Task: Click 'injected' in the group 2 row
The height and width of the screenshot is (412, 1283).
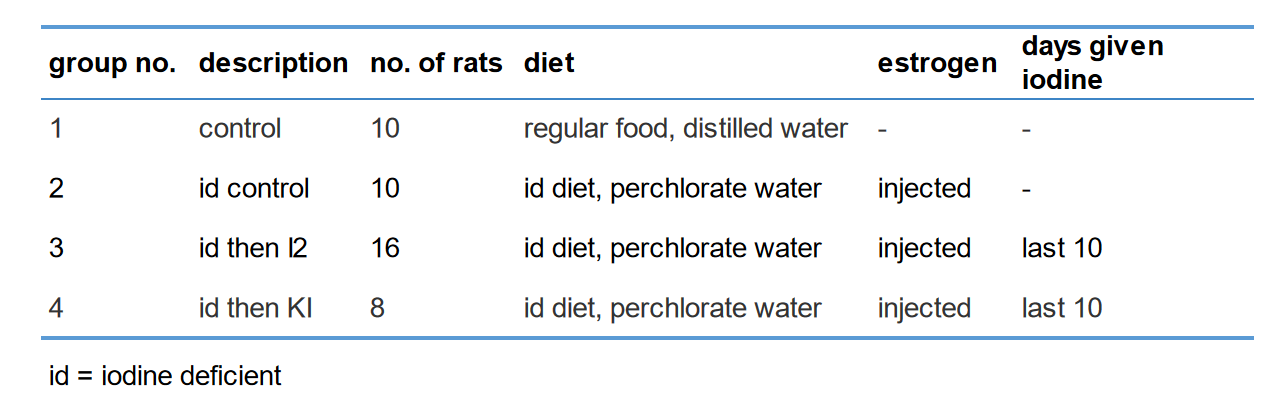Action: click(x=924, y=188)
